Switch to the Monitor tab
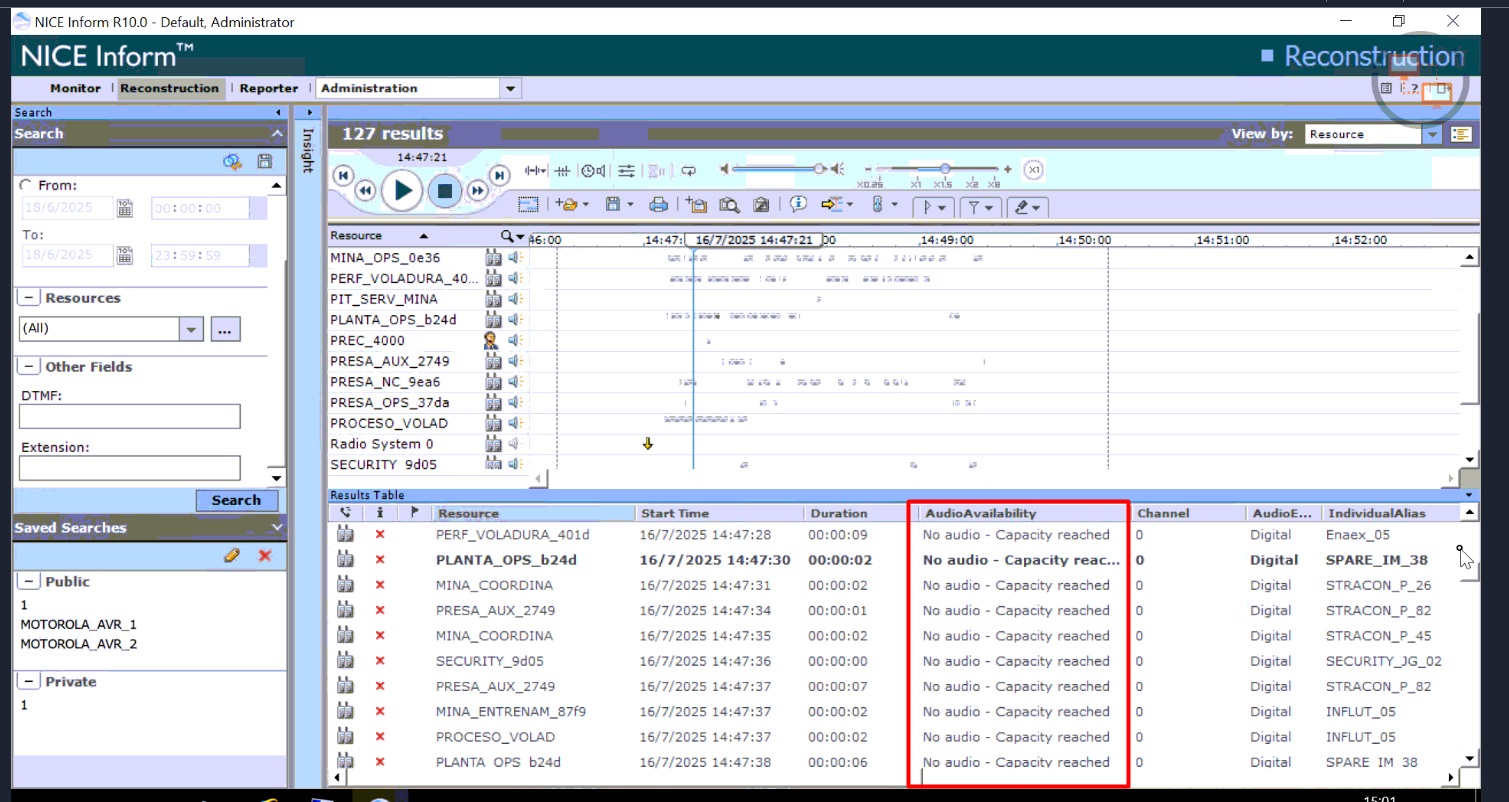This screenshot has width=1509, height=802. coord(76,88)
